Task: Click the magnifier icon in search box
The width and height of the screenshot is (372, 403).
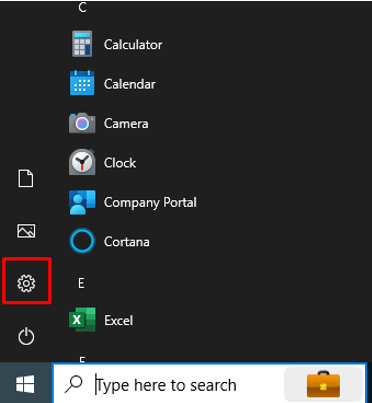Action: point(74,384)
